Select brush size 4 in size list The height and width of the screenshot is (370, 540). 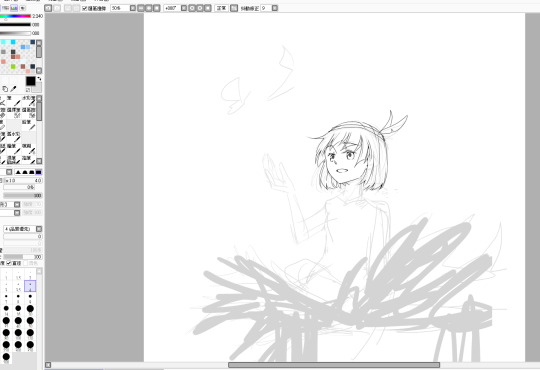(x=30, y=286)
